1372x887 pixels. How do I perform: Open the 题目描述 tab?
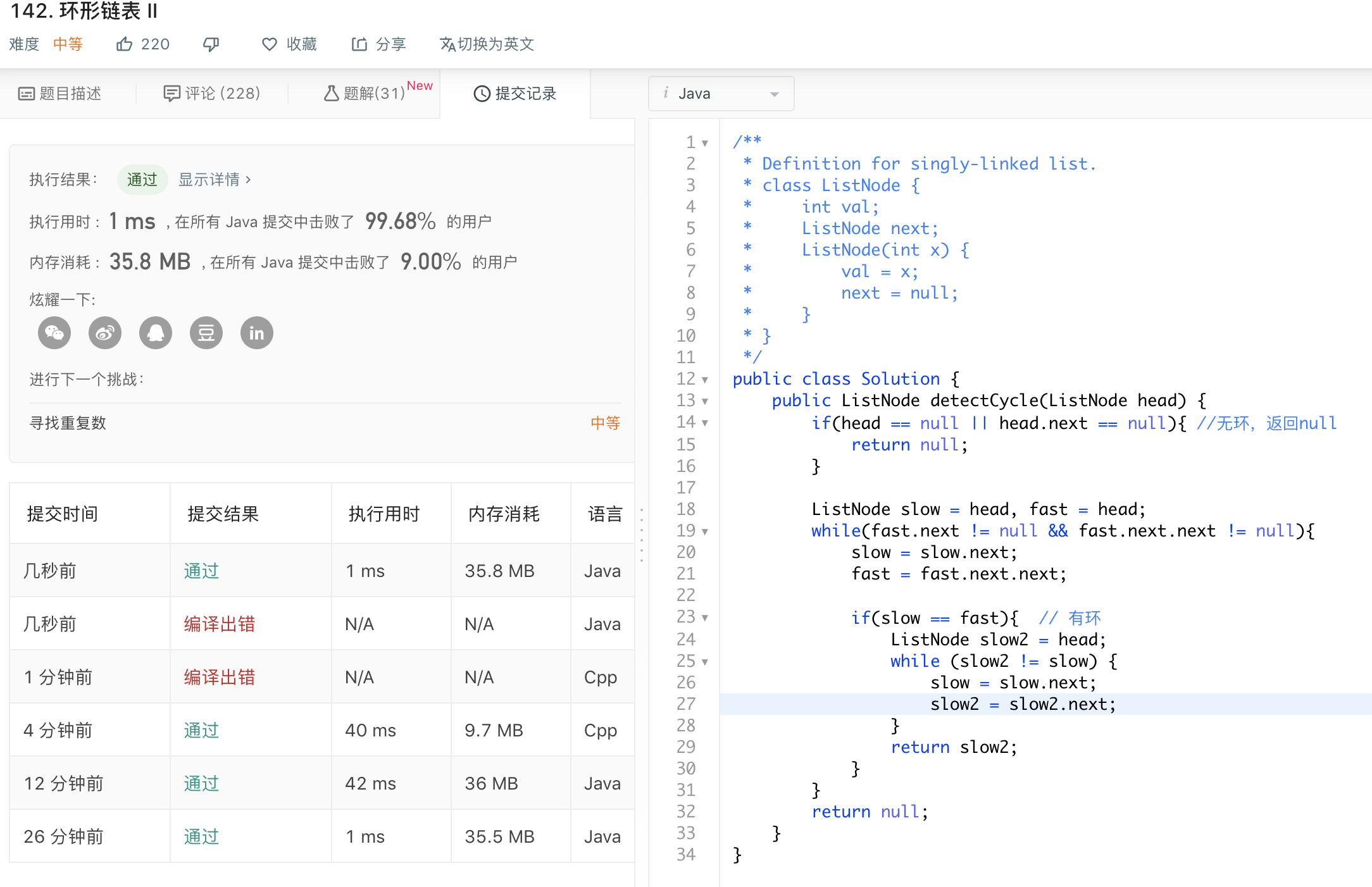tap(61, 94)
